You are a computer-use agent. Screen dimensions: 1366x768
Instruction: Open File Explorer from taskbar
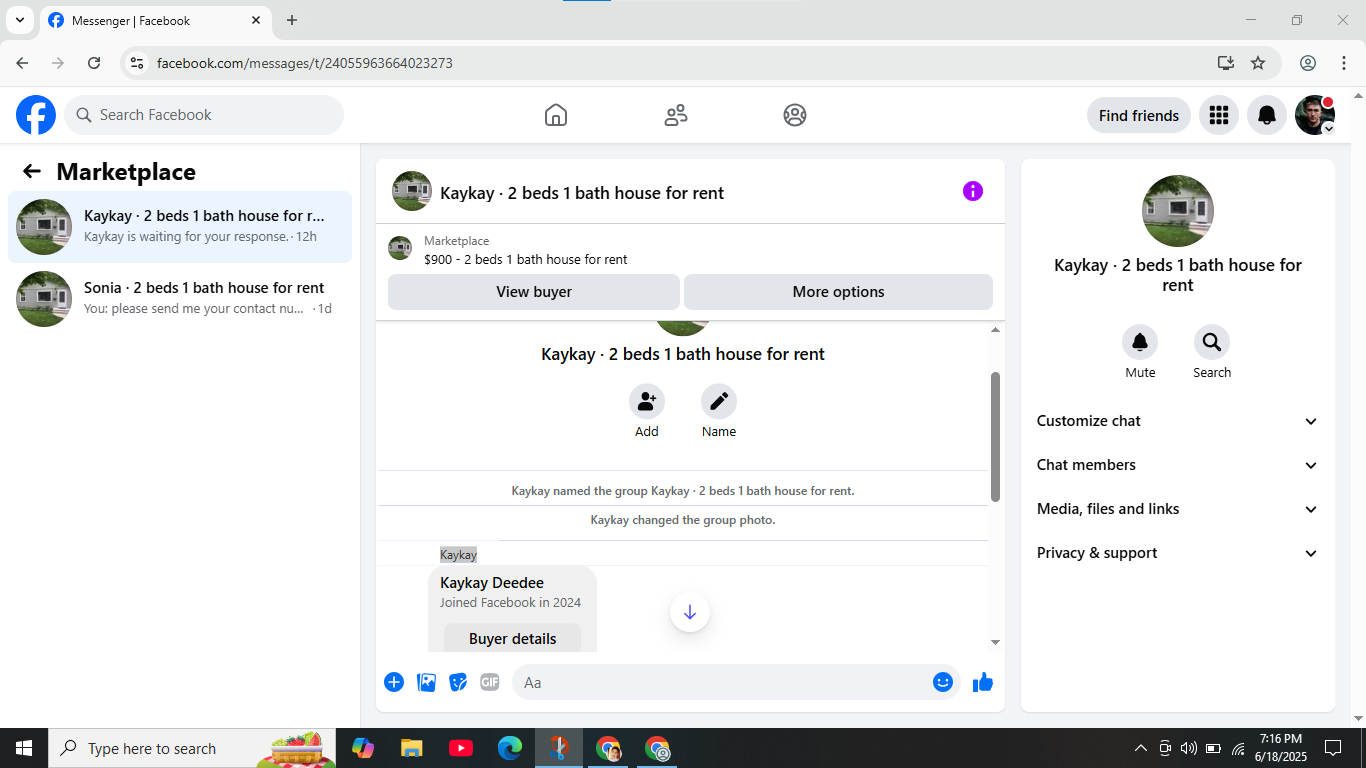click(x=411, y=748)
